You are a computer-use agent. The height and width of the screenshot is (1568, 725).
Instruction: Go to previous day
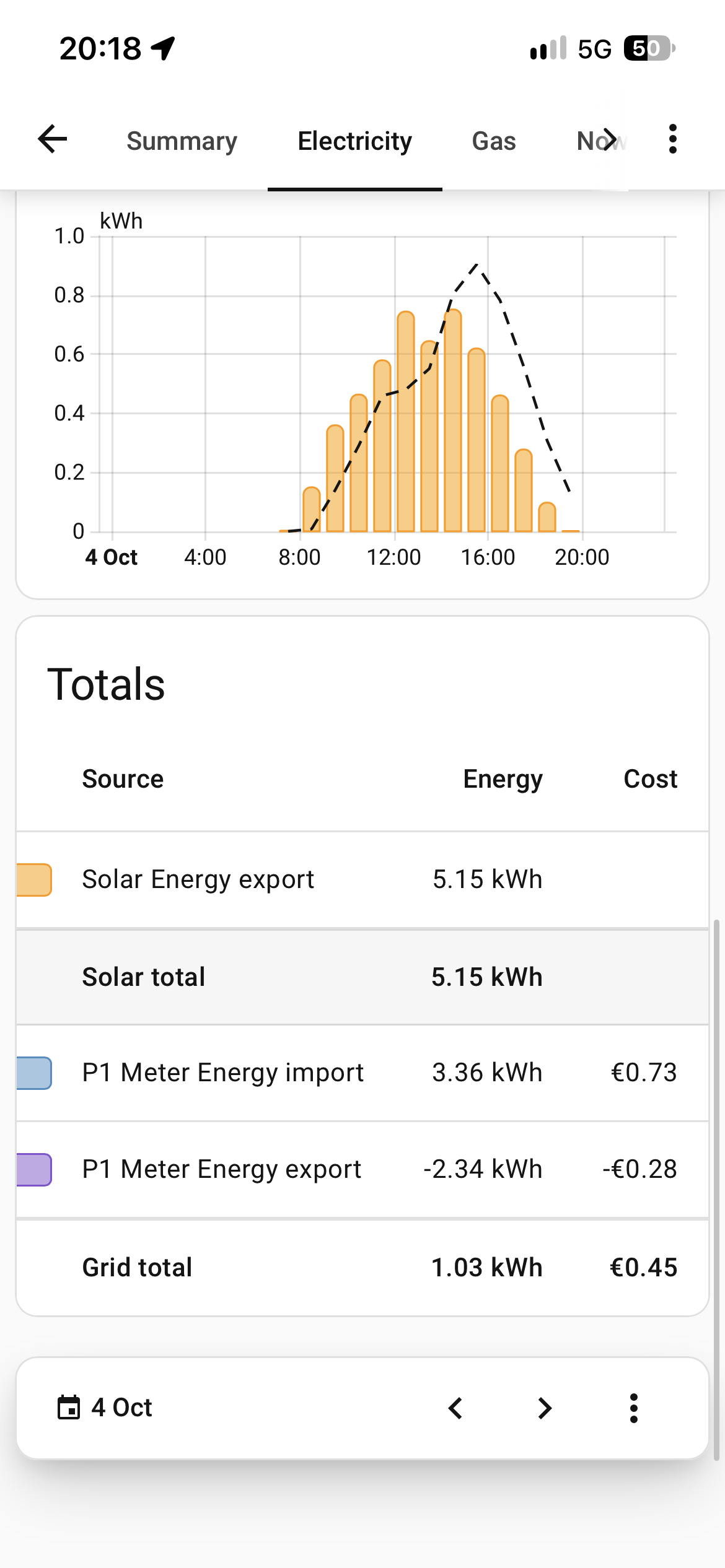(456, 1408)
